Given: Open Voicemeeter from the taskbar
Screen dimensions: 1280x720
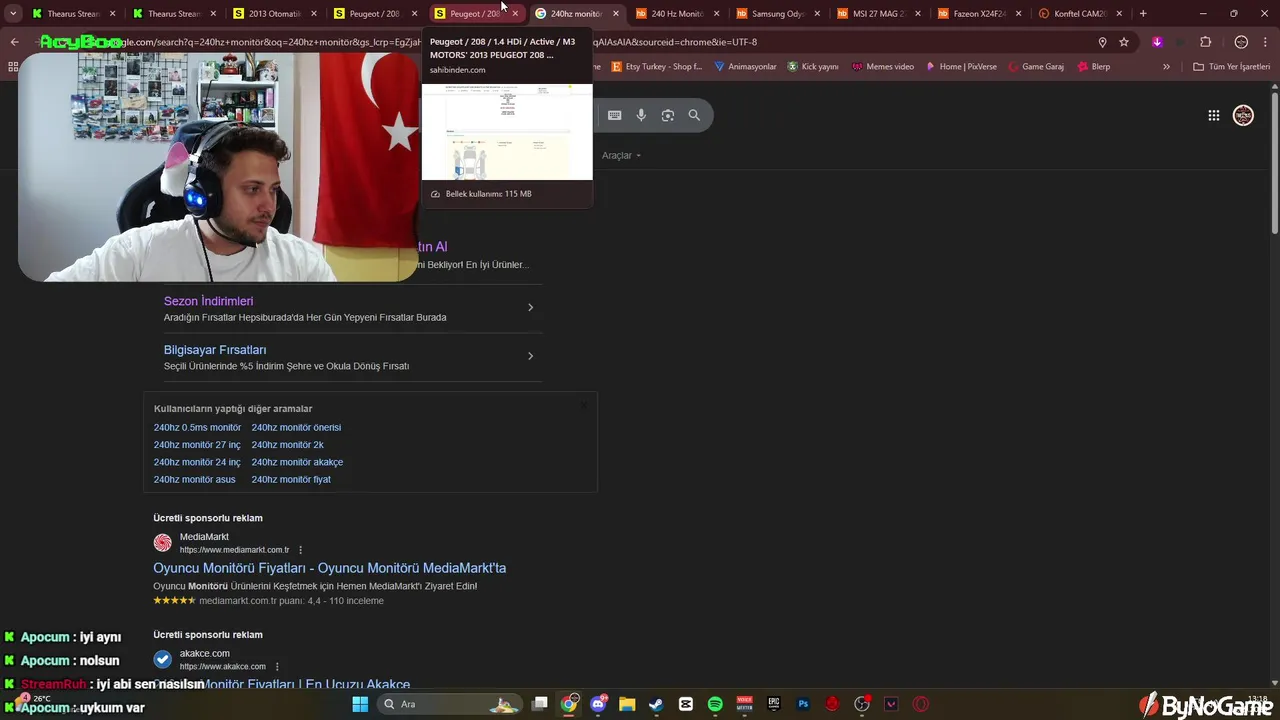Looking at the screenshot, I should coord(744,704).
